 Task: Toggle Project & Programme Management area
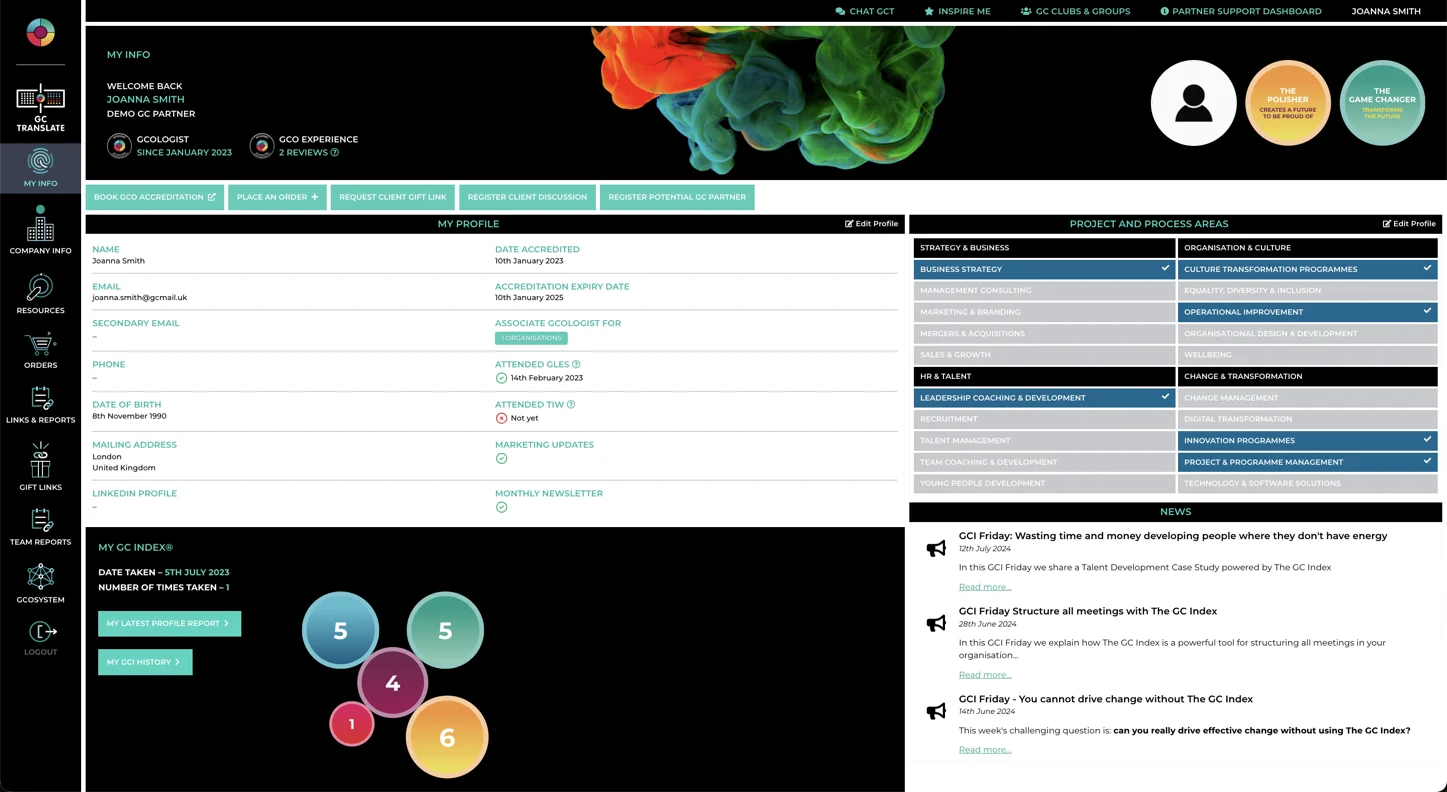[1307, 462]
